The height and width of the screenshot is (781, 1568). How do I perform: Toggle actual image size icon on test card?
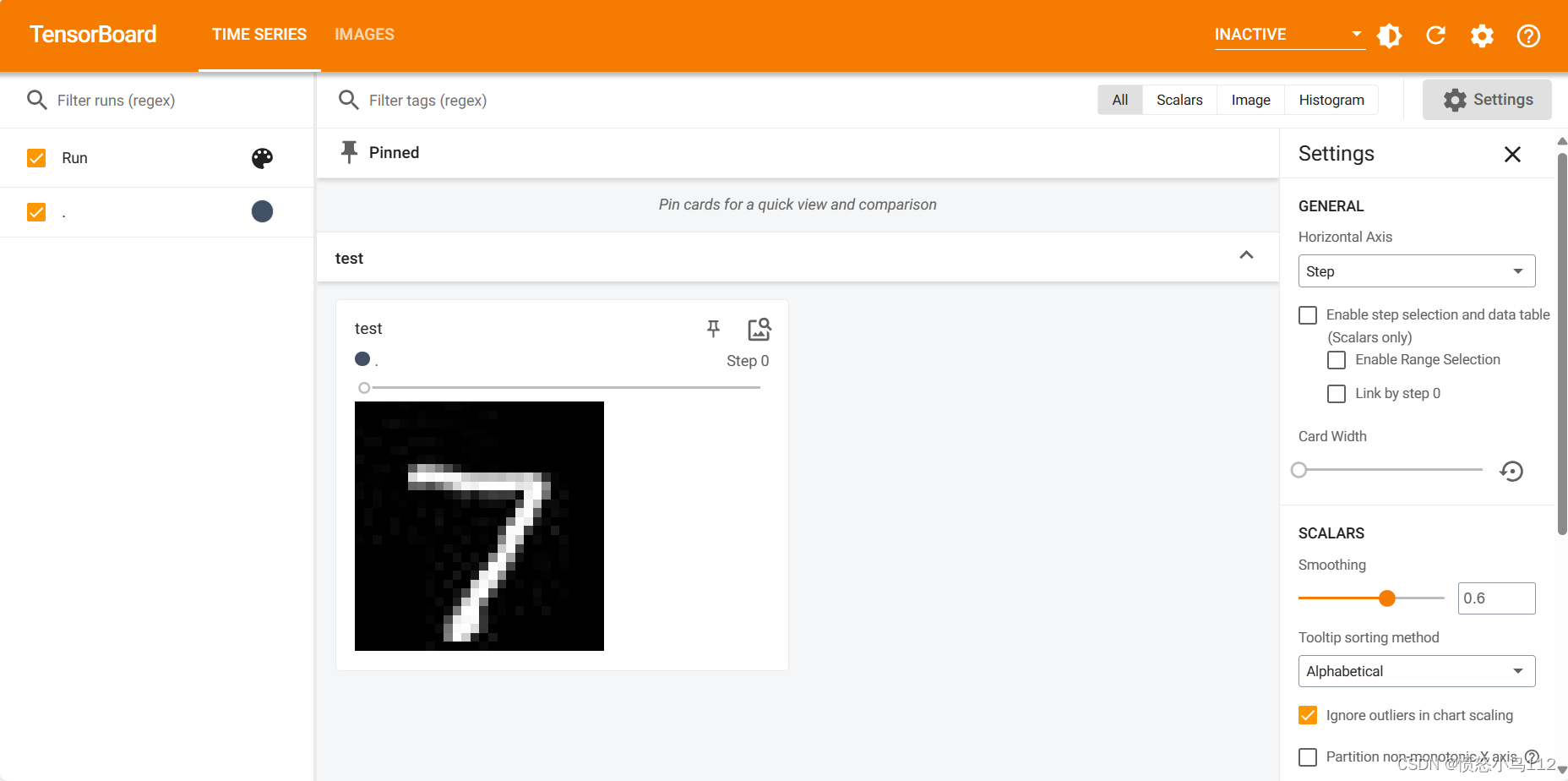[x=759, y=329]
